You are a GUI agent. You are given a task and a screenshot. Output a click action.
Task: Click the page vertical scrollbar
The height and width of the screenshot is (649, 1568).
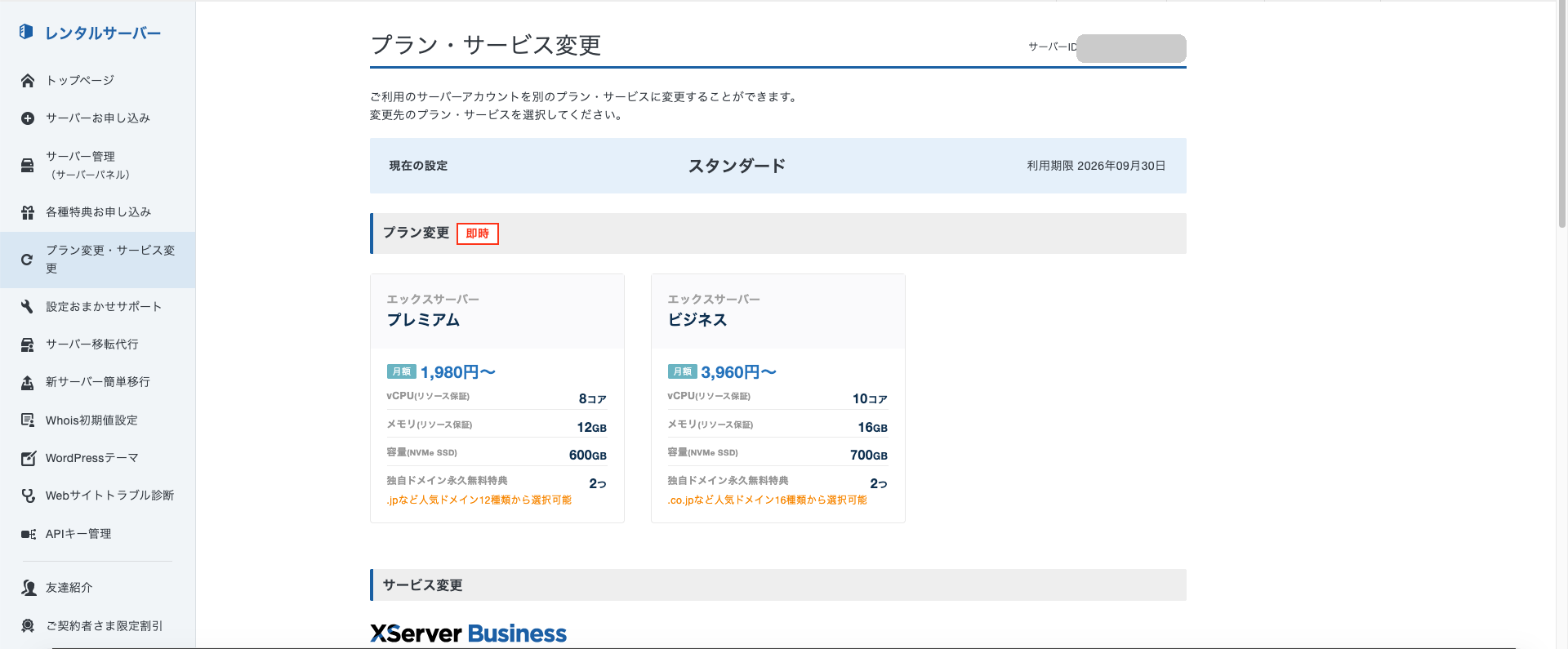click(1561, 114)
